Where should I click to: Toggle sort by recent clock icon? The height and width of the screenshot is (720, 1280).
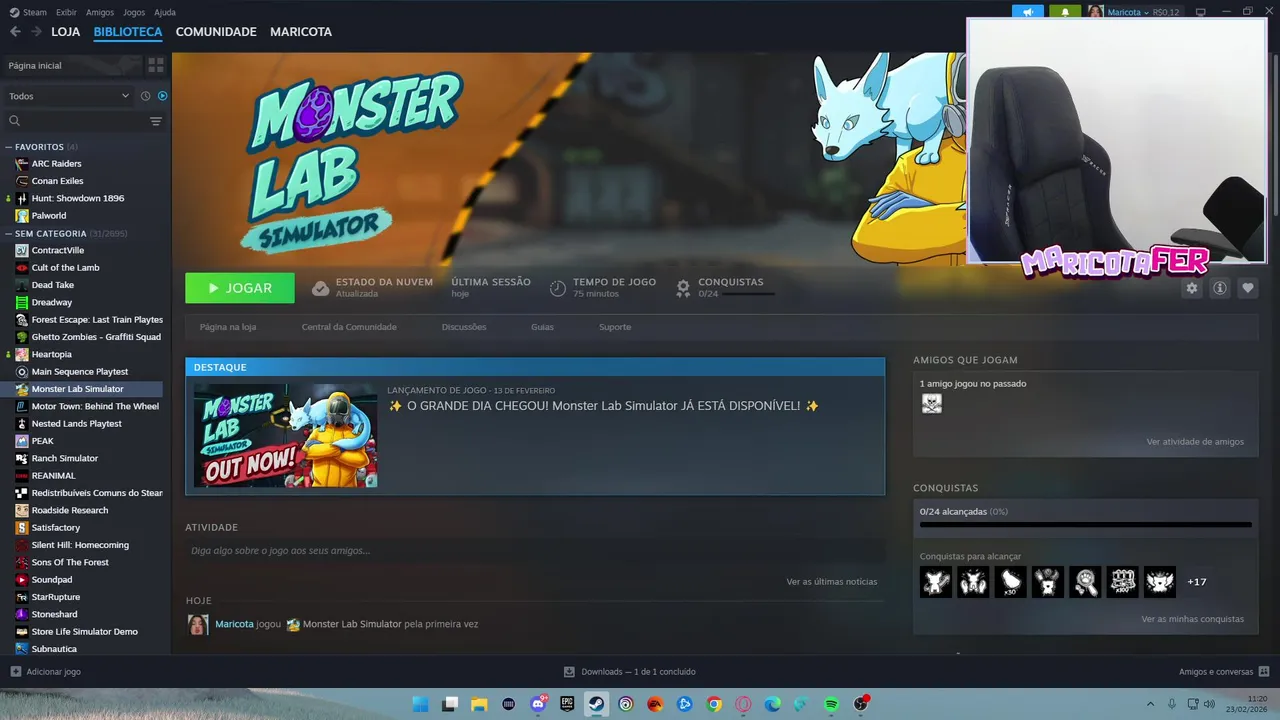tap(145, 96)
